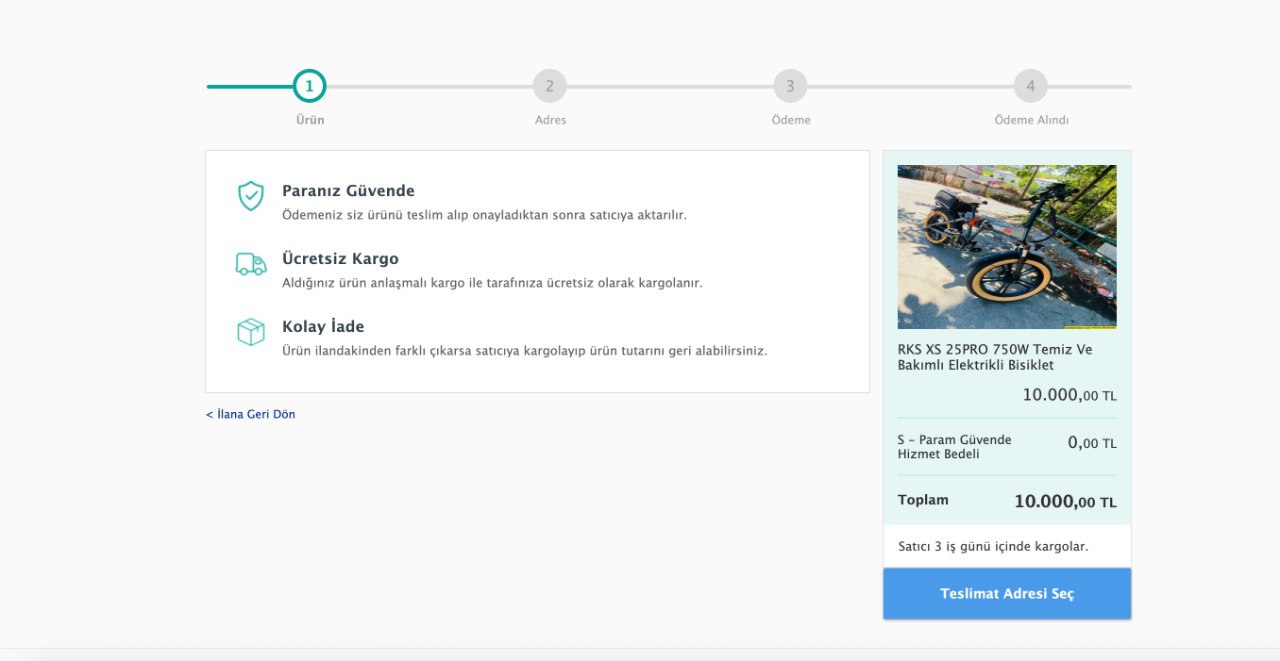Click the RKS XS 25PRO product title
This screenshot has height=661, width=1280.
994,357
